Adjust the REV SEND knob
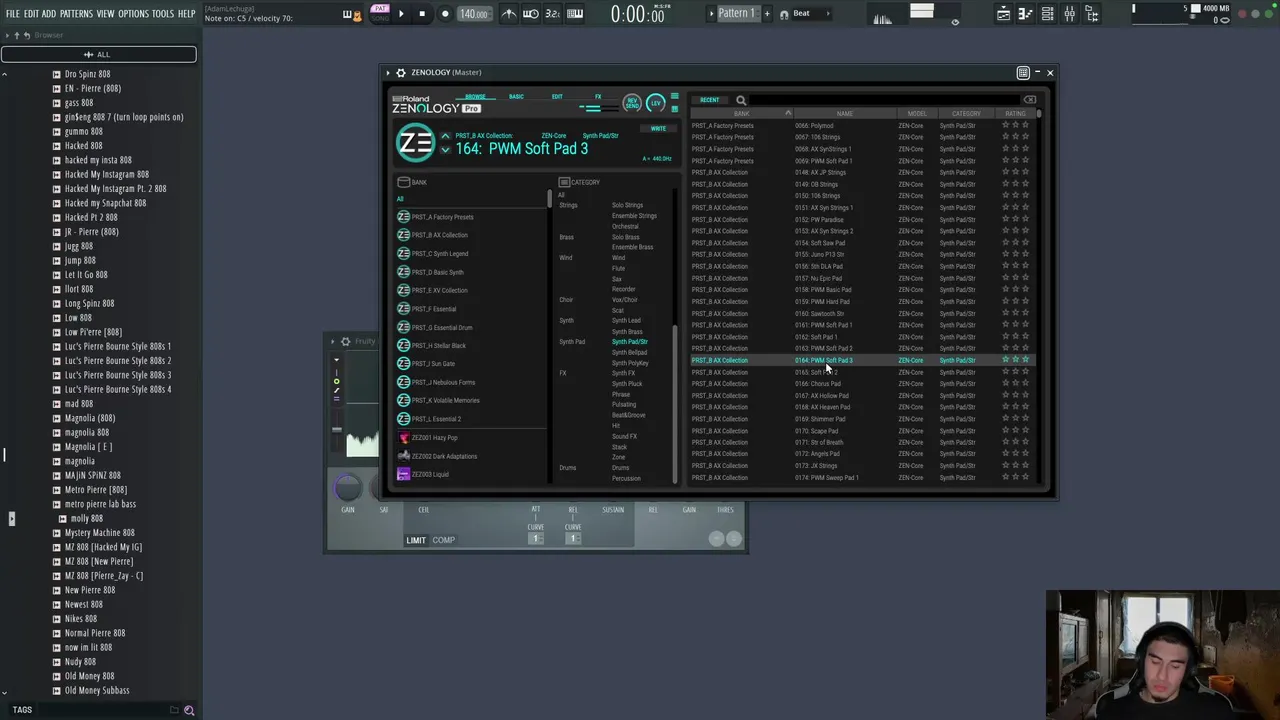The height and width of the screenshot is (720, 1280). pyautogui.click(x=632, y=103)
